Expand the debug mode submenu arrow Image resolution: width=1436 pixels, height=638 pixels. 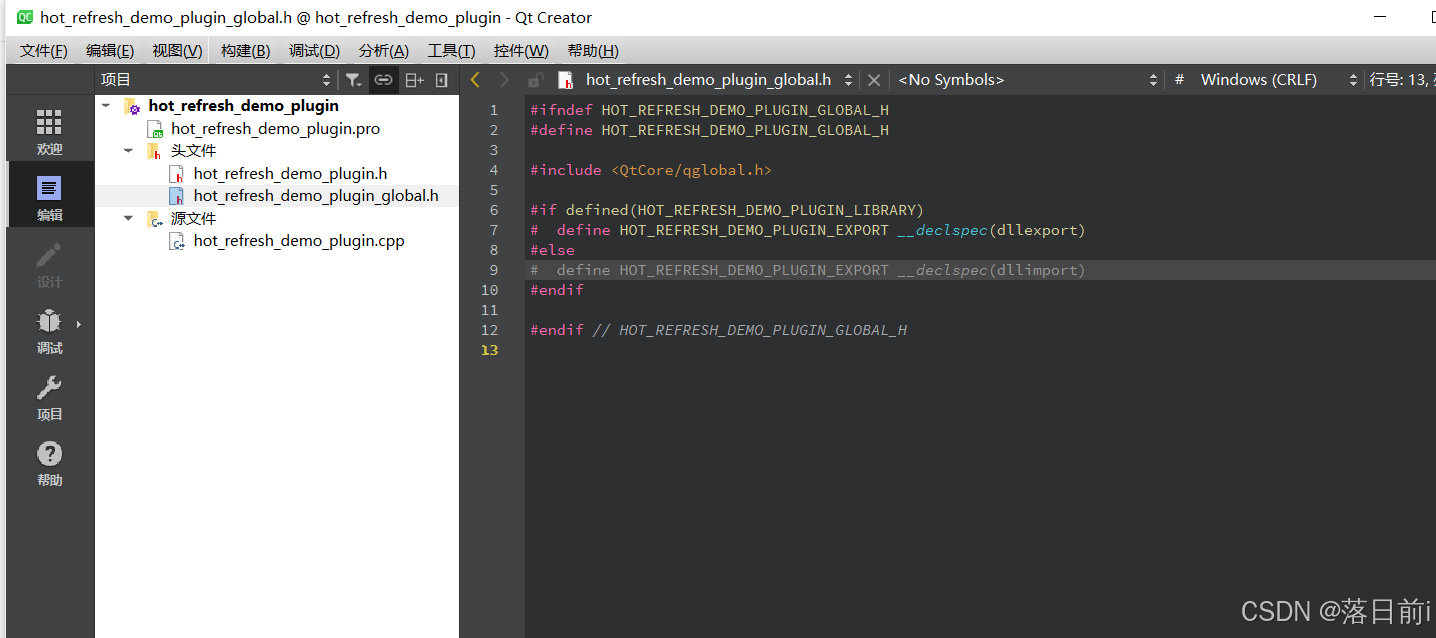tap(79, 324)
